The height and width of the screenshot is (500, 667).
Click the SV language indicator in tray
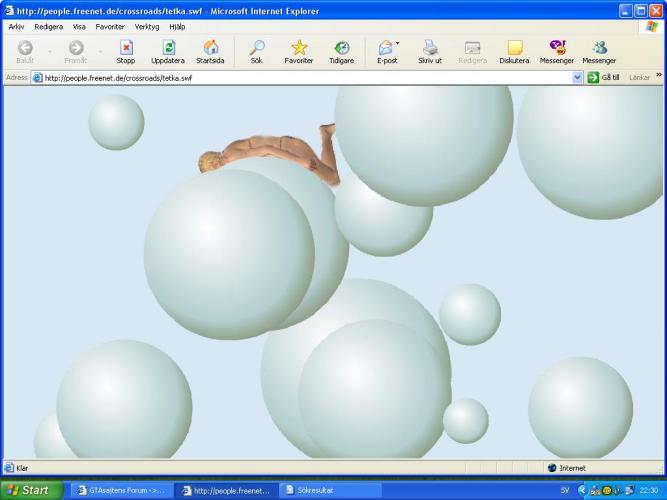click(x=564, y=490)
